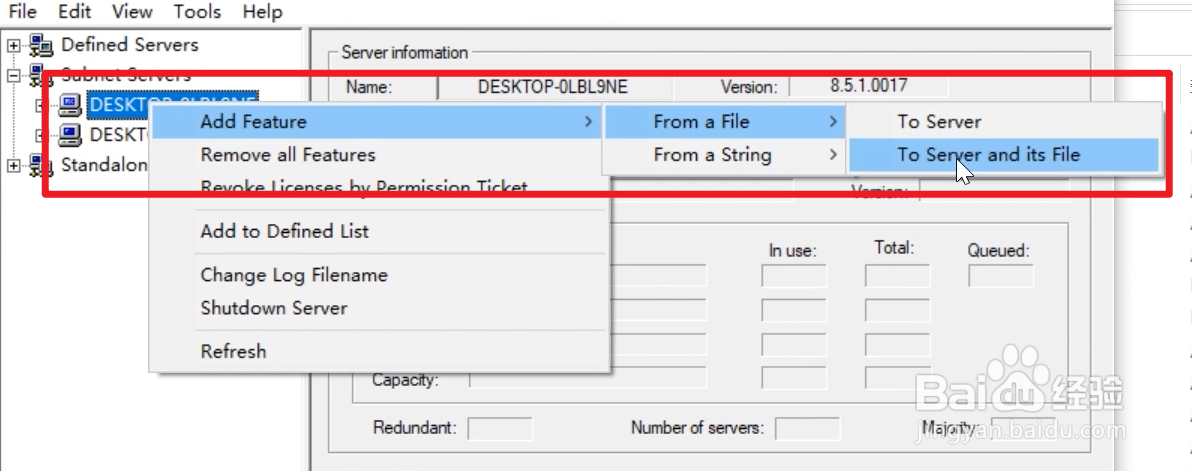Choose Refresh in context menu
Screen dimensions: 1192x471
tap(379, 352)
